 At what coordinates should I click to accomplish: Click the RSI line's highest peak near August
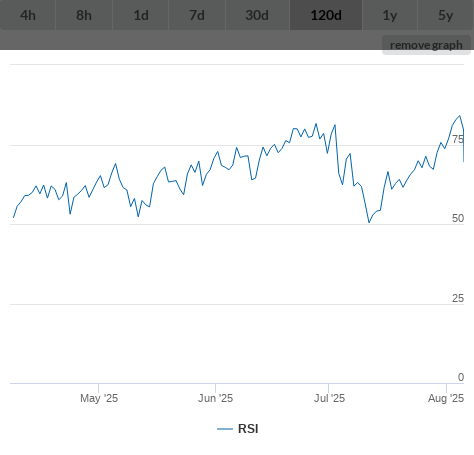coord(460,116)
